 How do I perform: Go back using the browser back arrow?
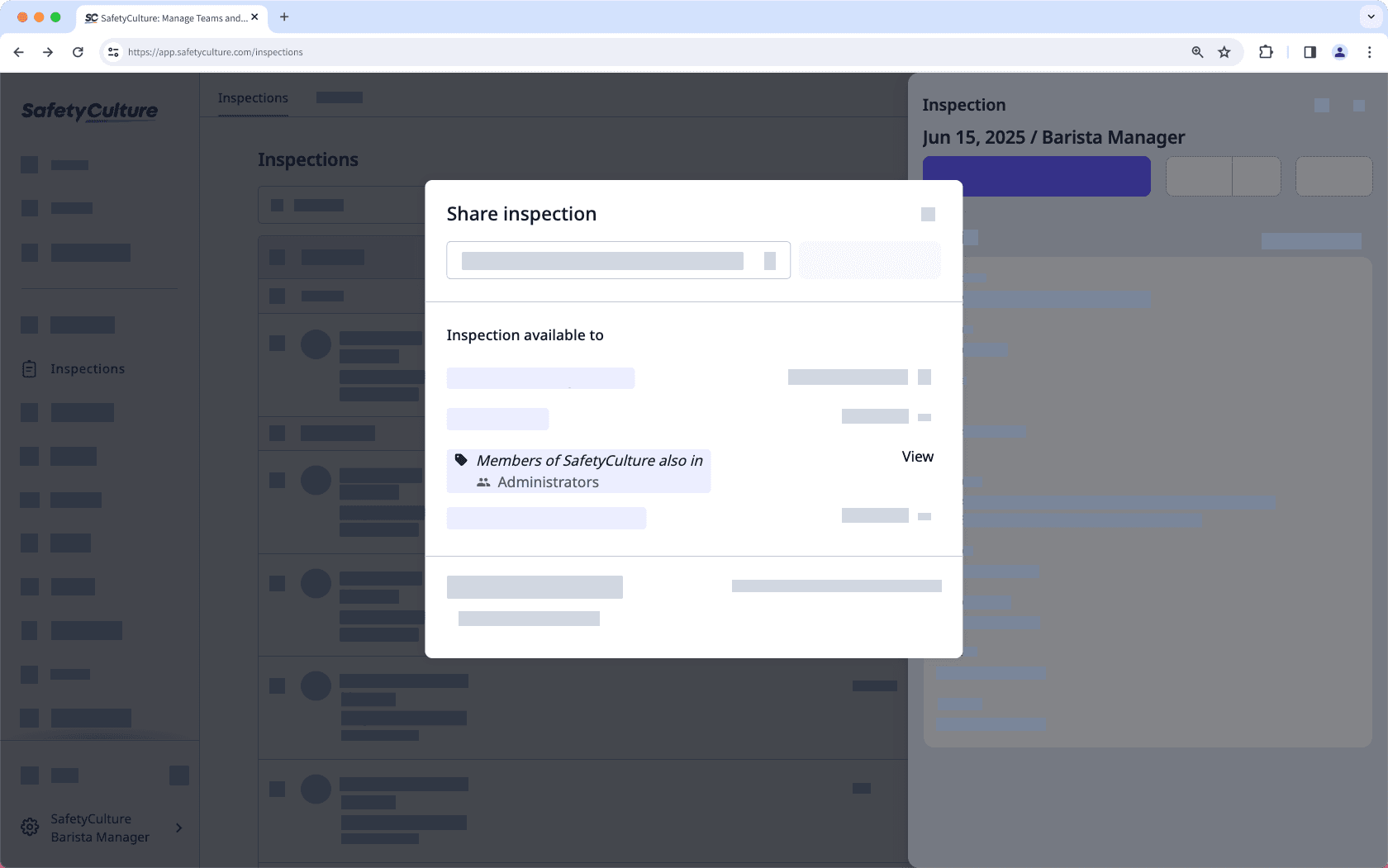(18, 51)
